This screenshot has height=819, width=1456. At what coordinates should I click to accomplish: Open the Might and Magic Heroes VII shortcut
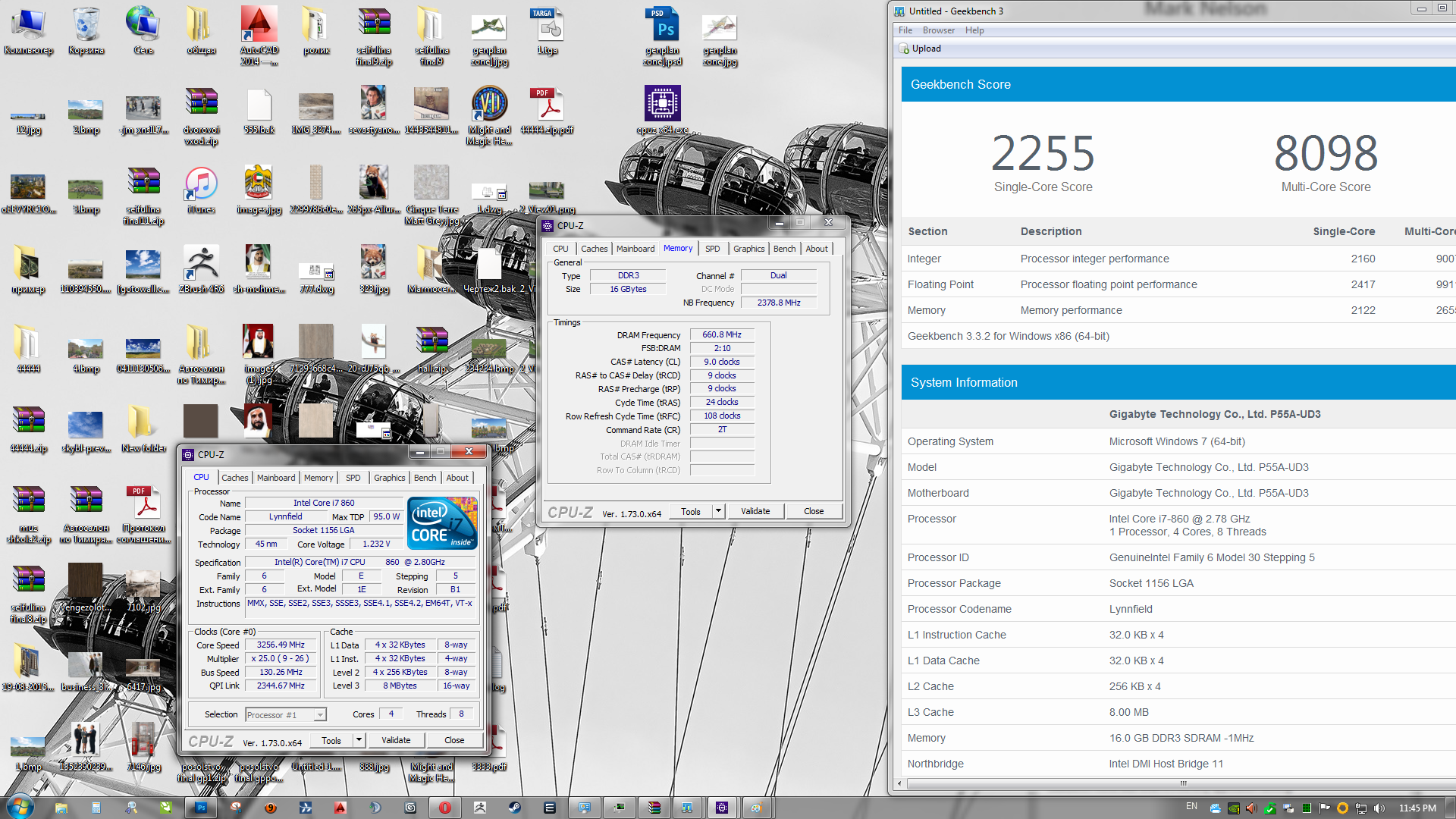[x=489, y=115]
